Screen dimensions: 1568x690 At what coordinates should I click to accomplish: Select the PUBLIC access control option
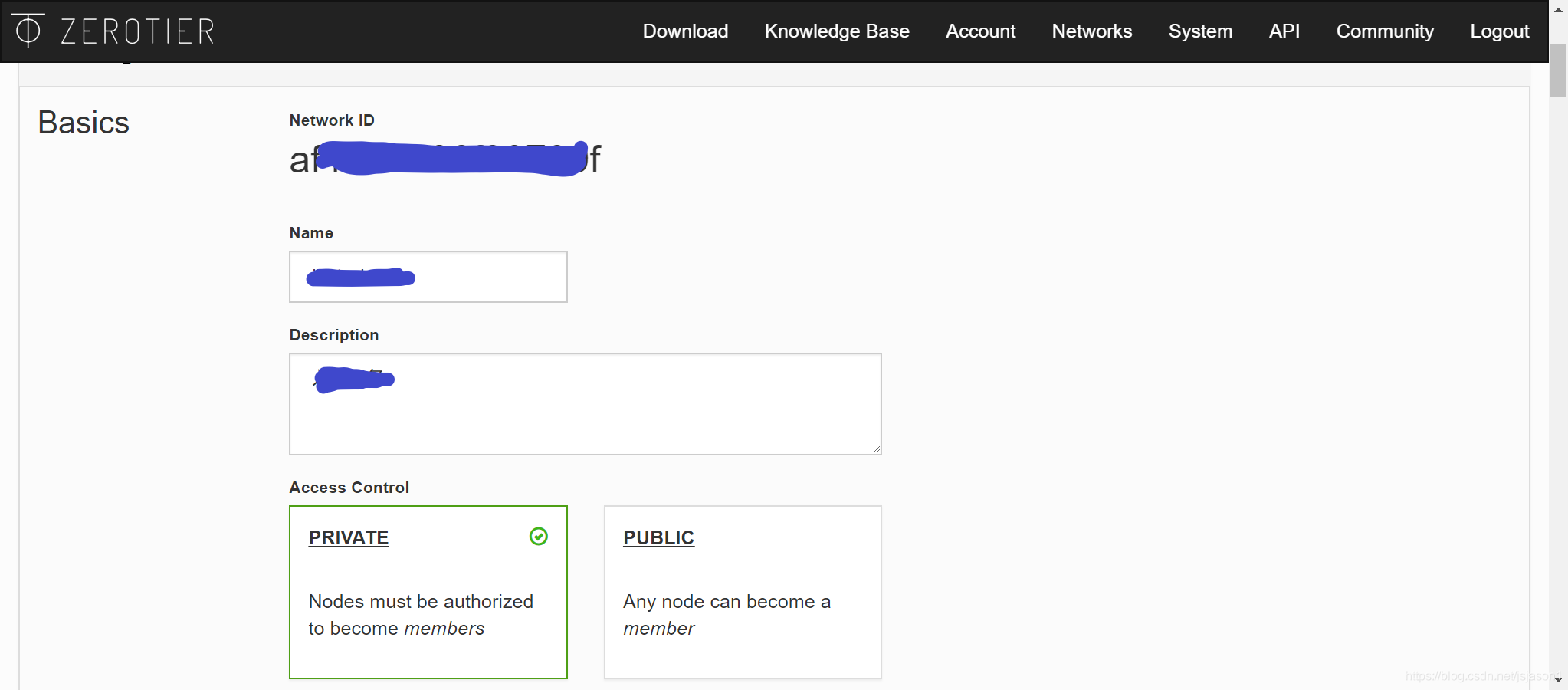point(743,592)
